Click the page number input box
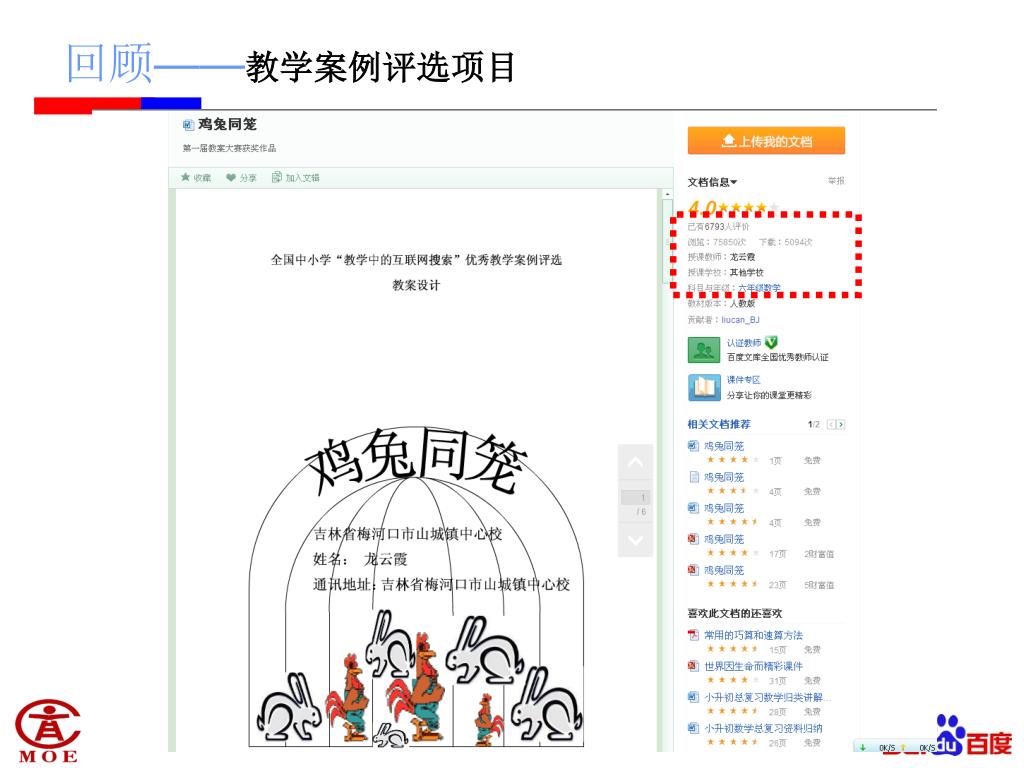1024x768 pixels. (635, 497)
